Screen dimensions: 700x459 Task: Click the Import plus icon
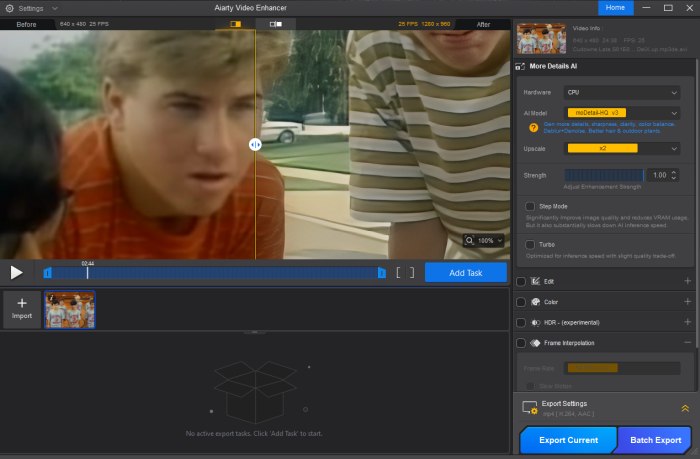tap(22, 304)
